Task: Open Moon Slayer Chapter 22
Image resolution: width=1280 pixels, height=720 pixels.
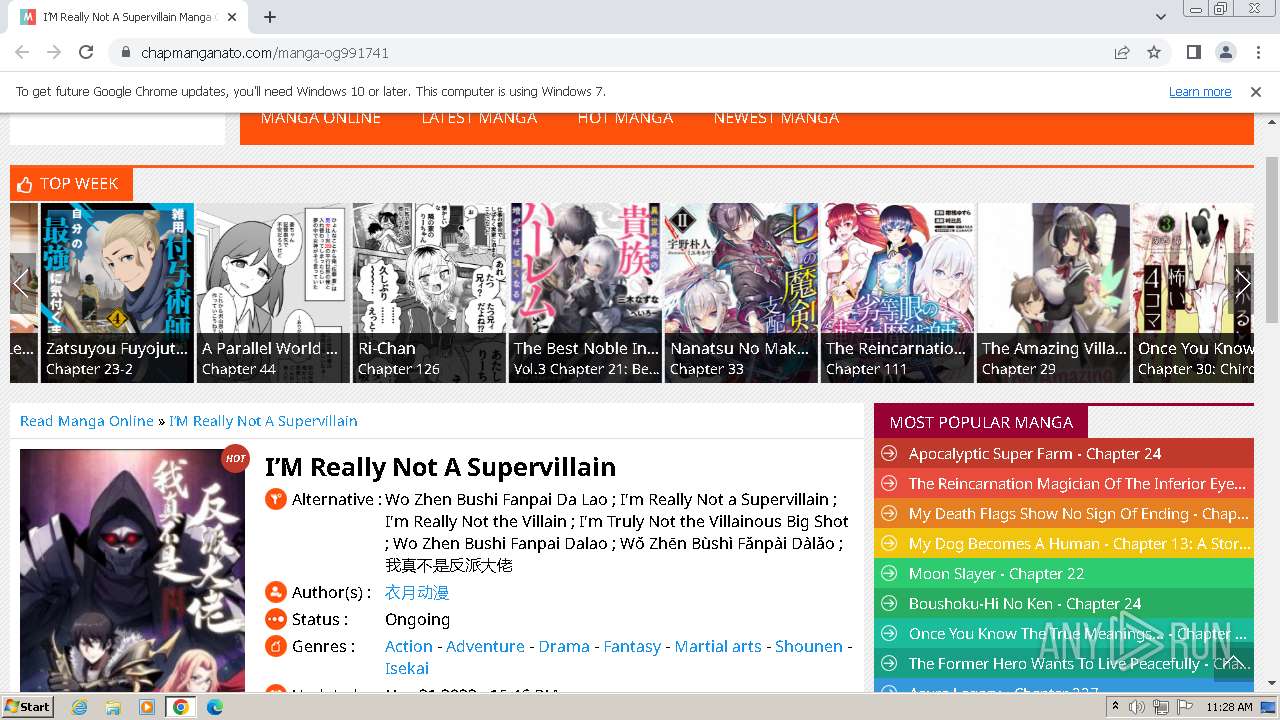Action: pyautogui.click(x=996, y=574)
